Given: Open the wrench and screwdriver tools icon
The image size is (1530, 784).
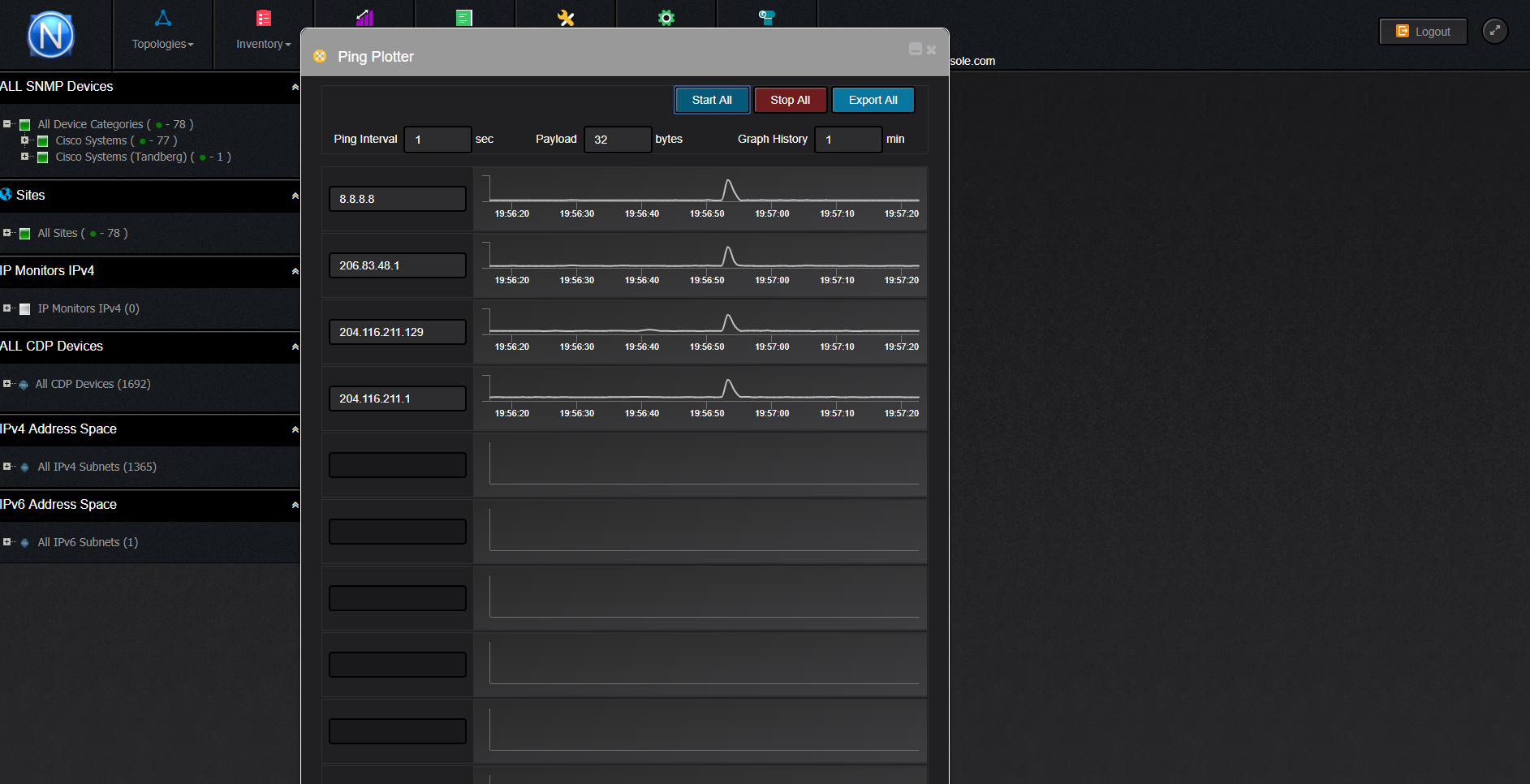Looking at the screenshot, I should (566, 18).
